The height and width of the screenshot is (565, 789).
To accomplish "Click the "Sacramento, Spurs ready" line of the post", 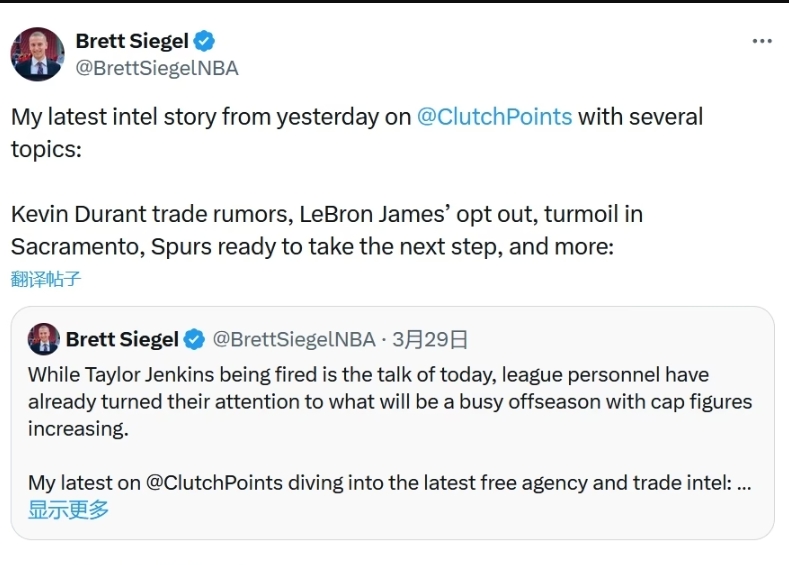I will point(310,246).
